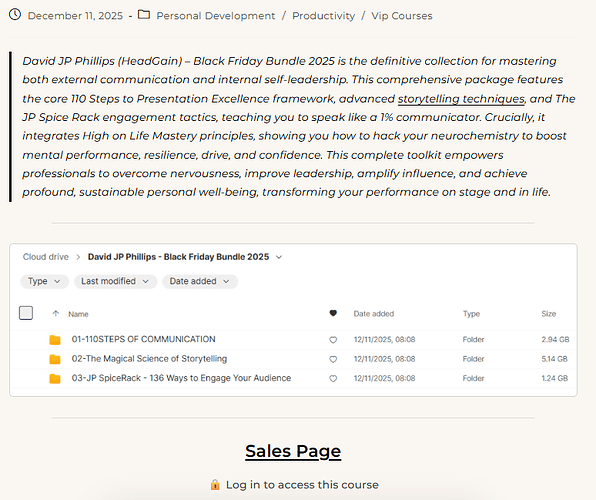Open the Personal Development category link
596x500 pixels.
[216, 16]
